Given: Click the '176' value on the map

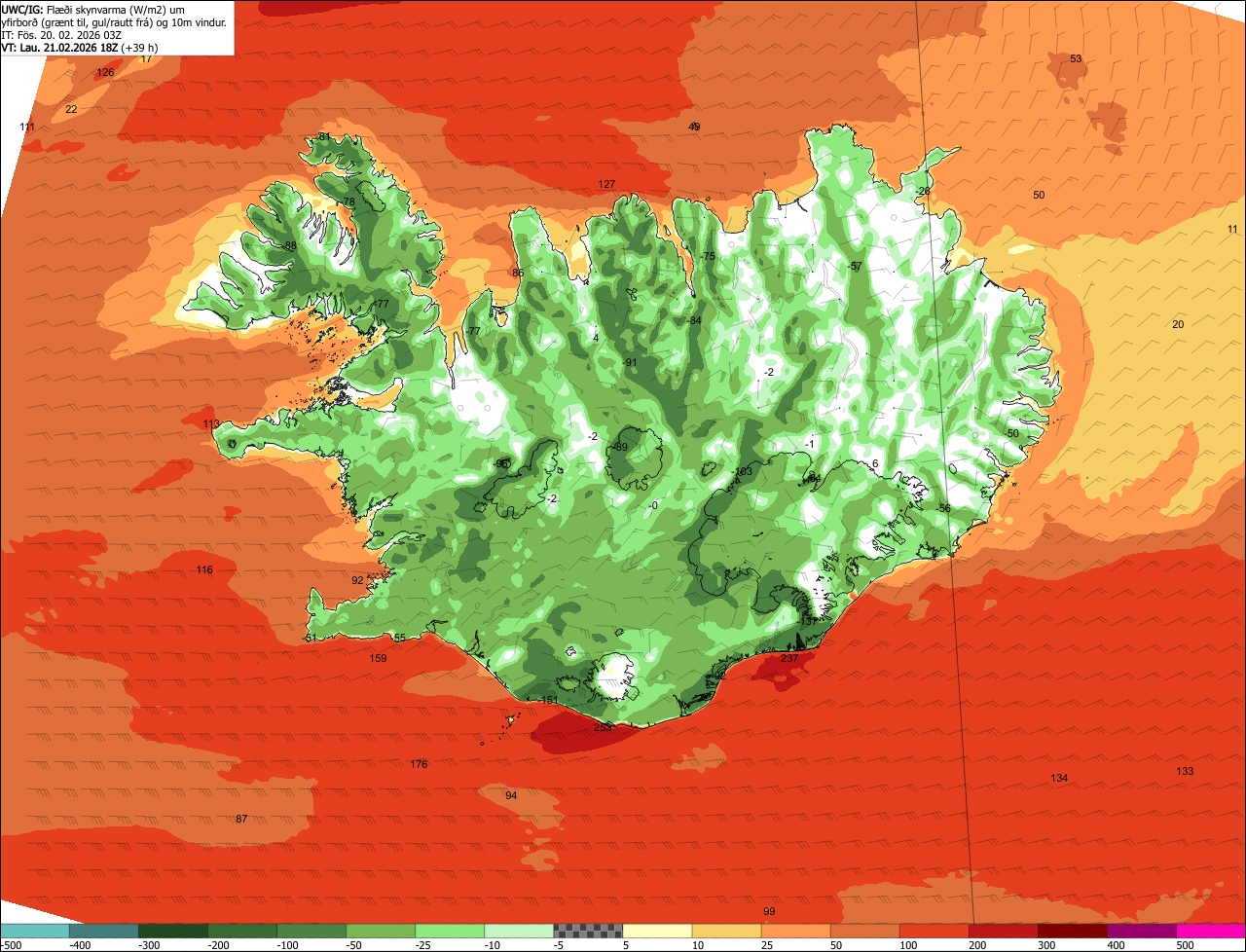Looking at the screenshot, I should coord(420,764).
